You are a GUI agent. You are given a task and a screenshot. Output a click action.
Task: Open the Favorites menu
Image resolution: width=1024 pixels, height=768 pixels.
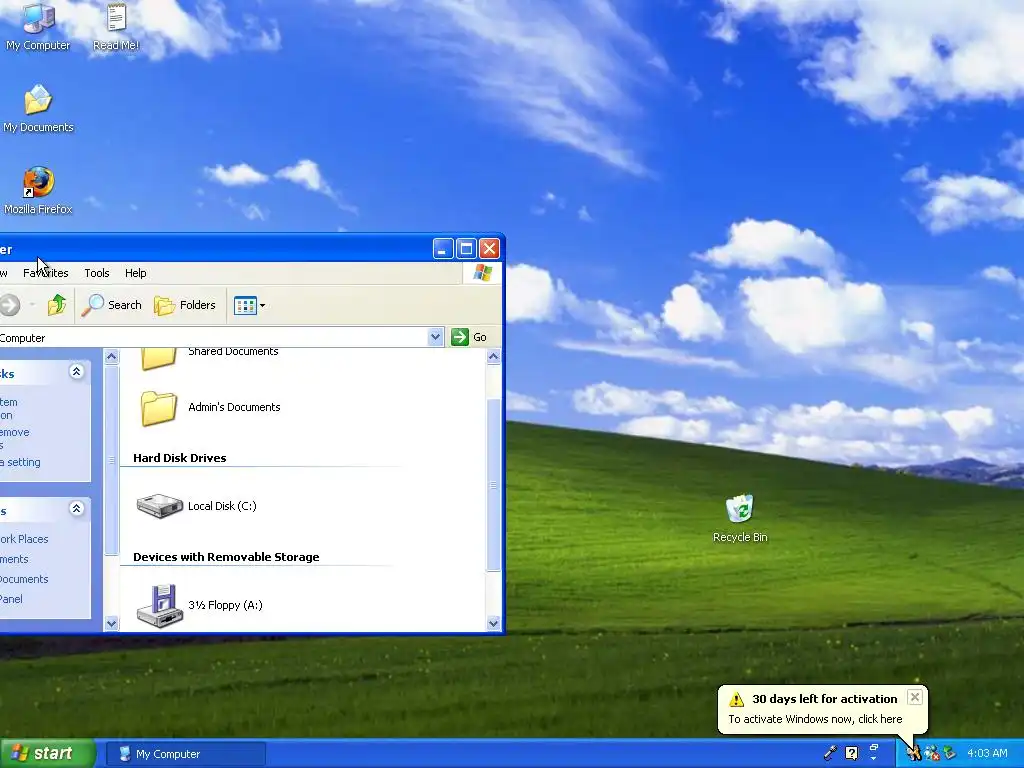click(46, 273)
